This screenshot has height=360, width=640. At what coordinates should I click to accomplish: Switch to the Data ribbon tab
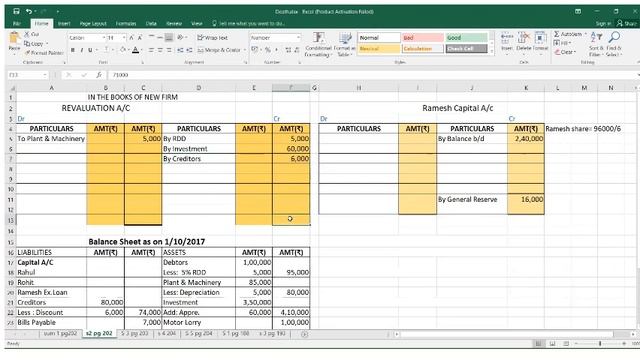151,24
